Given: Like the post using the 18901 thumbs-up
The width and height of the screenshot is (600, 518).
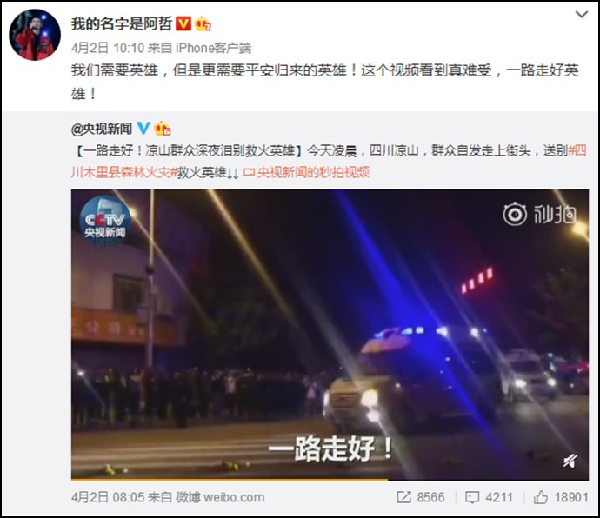Looking at the screenshot, I should (561, 497).
